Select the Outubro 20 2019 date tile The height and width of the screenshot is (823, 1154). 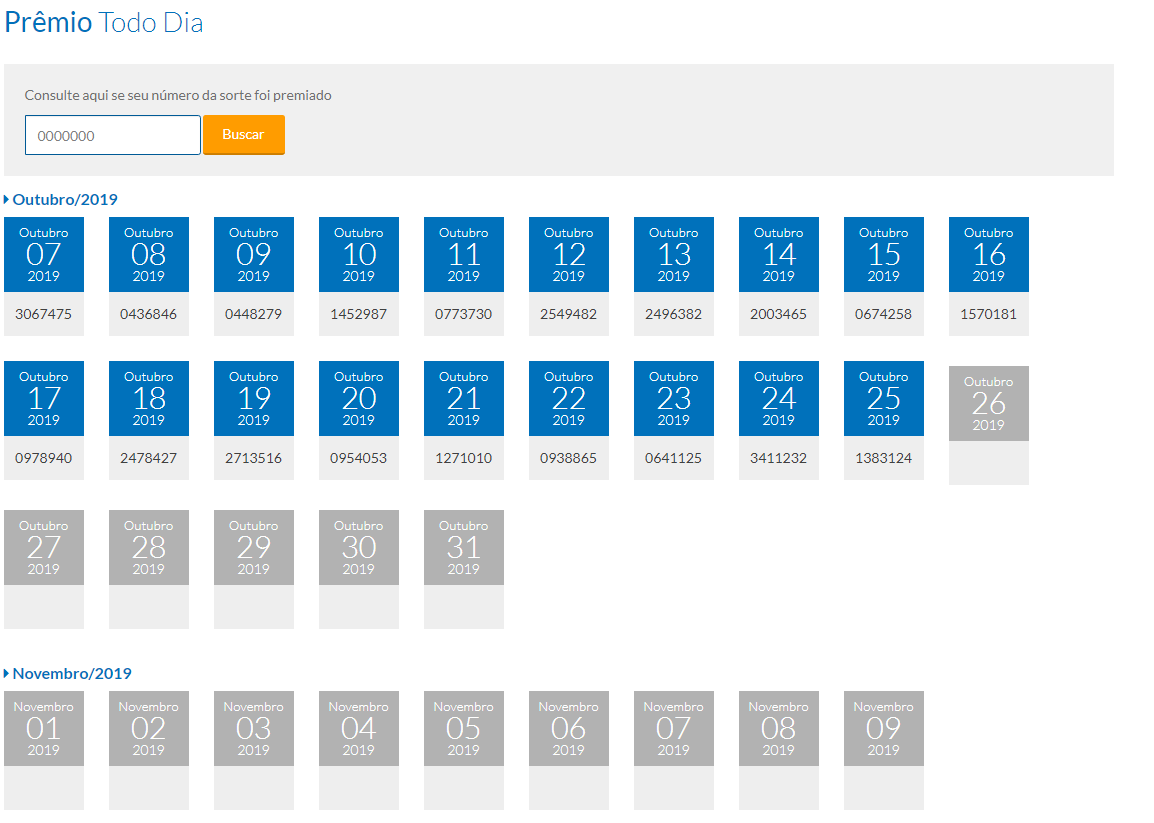(359, 399)
